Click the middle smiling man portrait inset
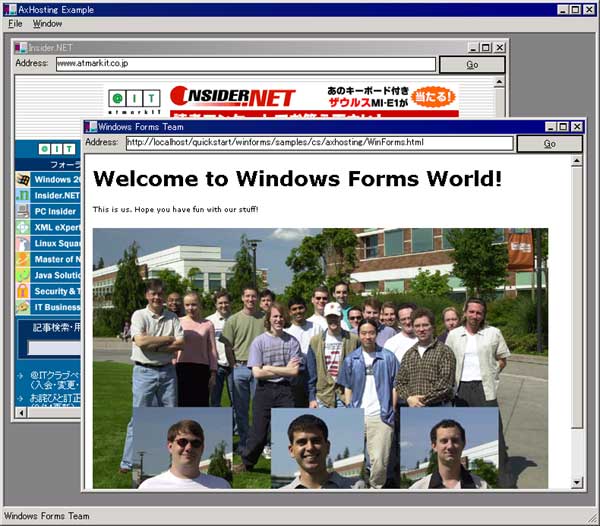This screenshot has width=600, height=526. coord(317,448)
